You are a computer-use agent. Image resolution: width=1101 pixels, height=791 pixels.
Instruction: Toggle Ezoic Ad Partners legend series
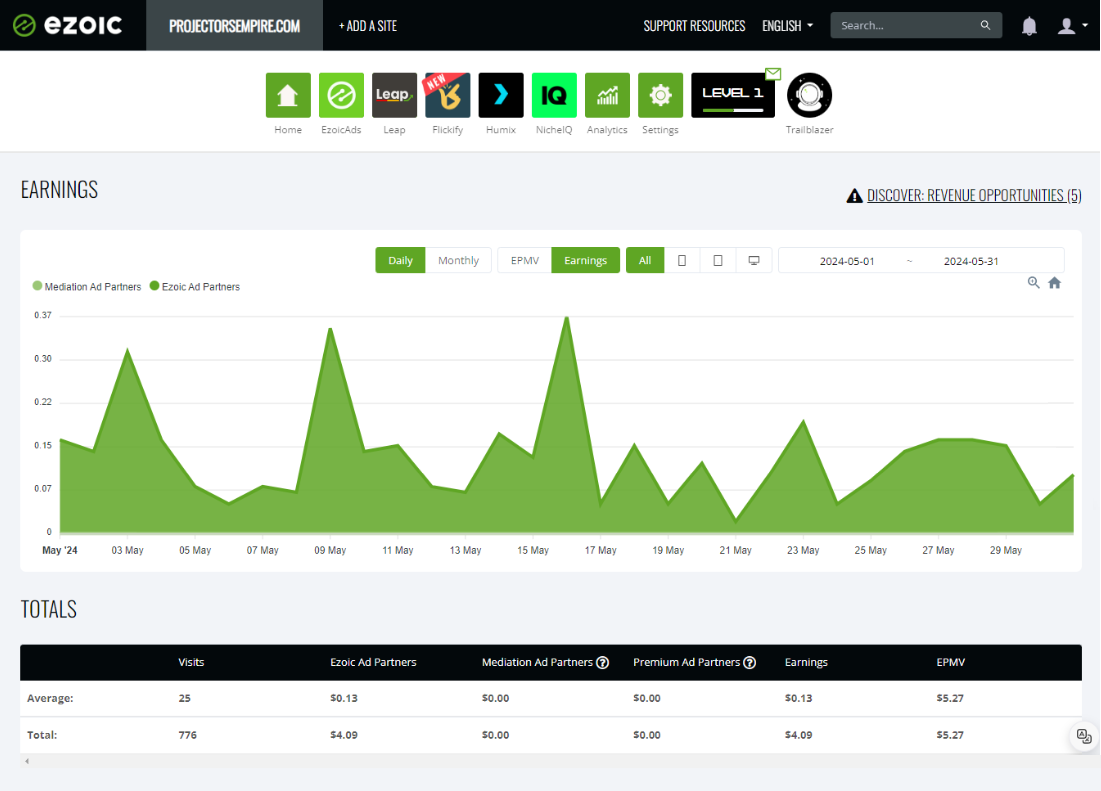(x=195, y=286)
